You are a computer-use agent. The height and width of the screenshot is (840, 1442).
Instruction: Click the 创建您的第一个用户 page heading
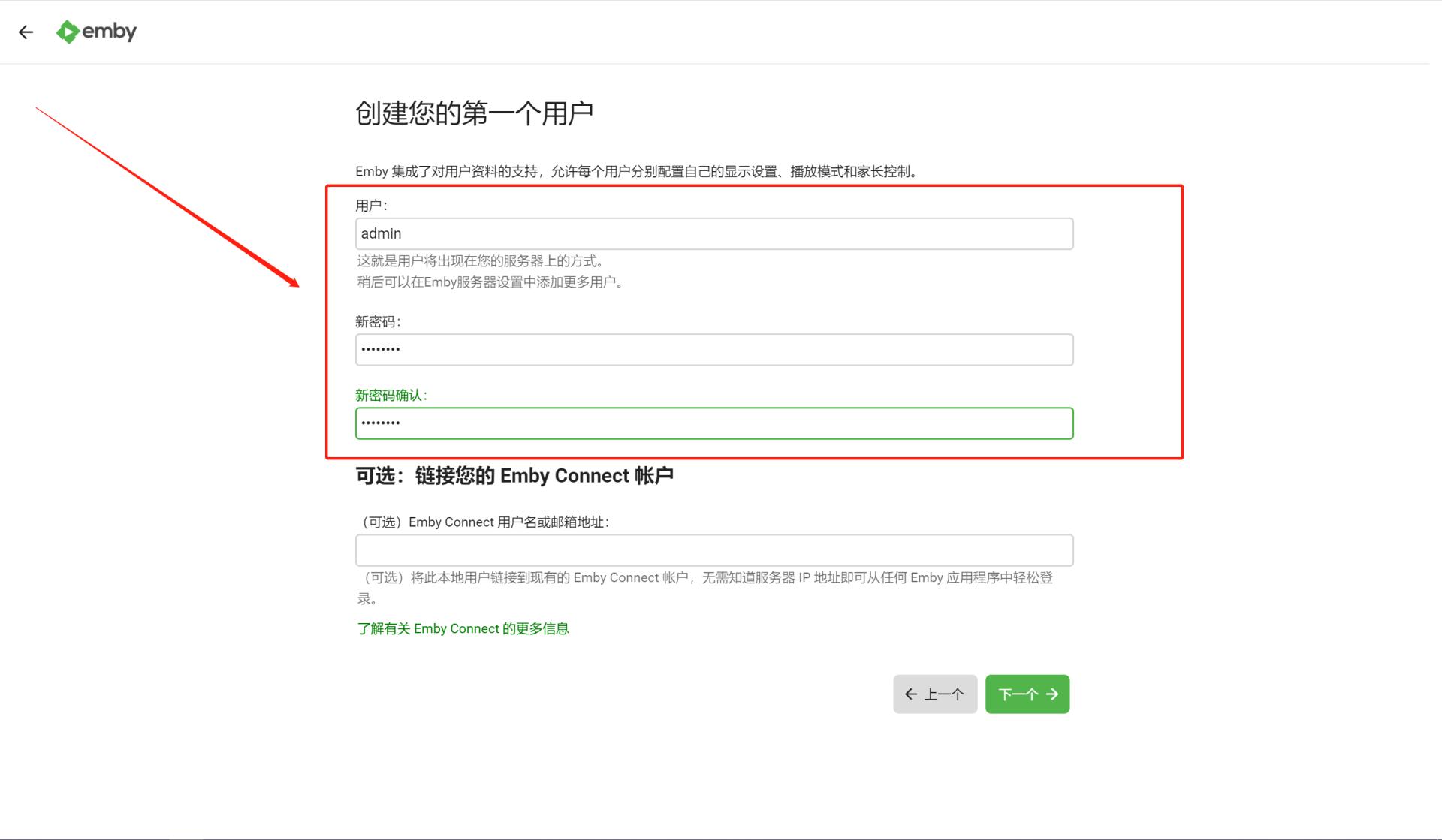click(x=473, y=111)
